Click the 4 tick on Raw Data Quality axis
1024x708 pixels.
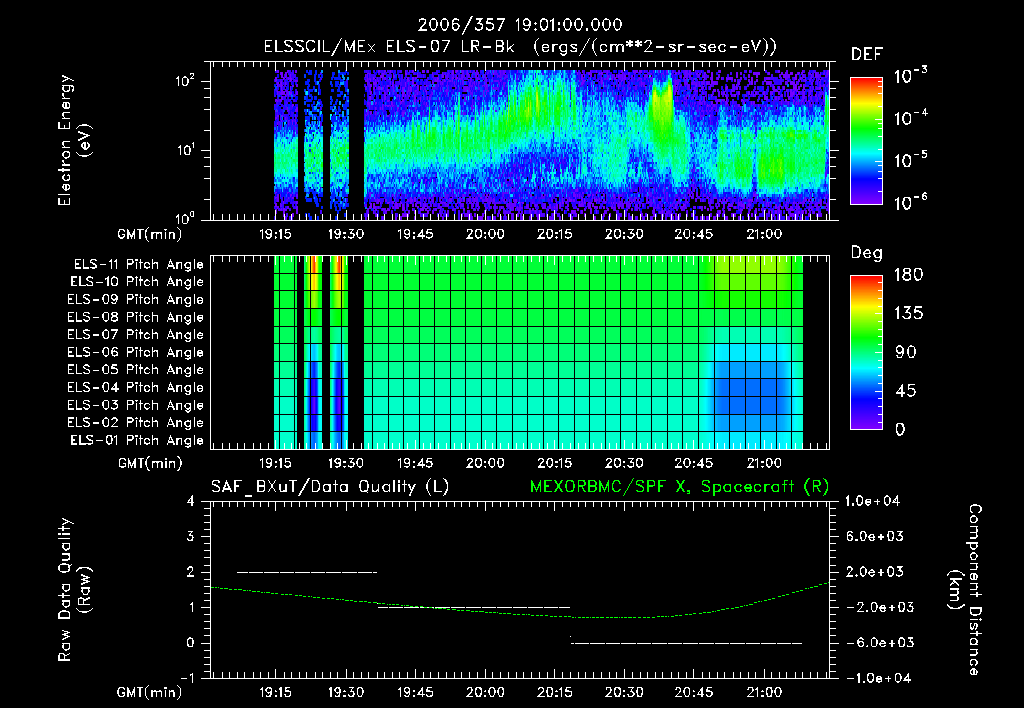(191, 501)
